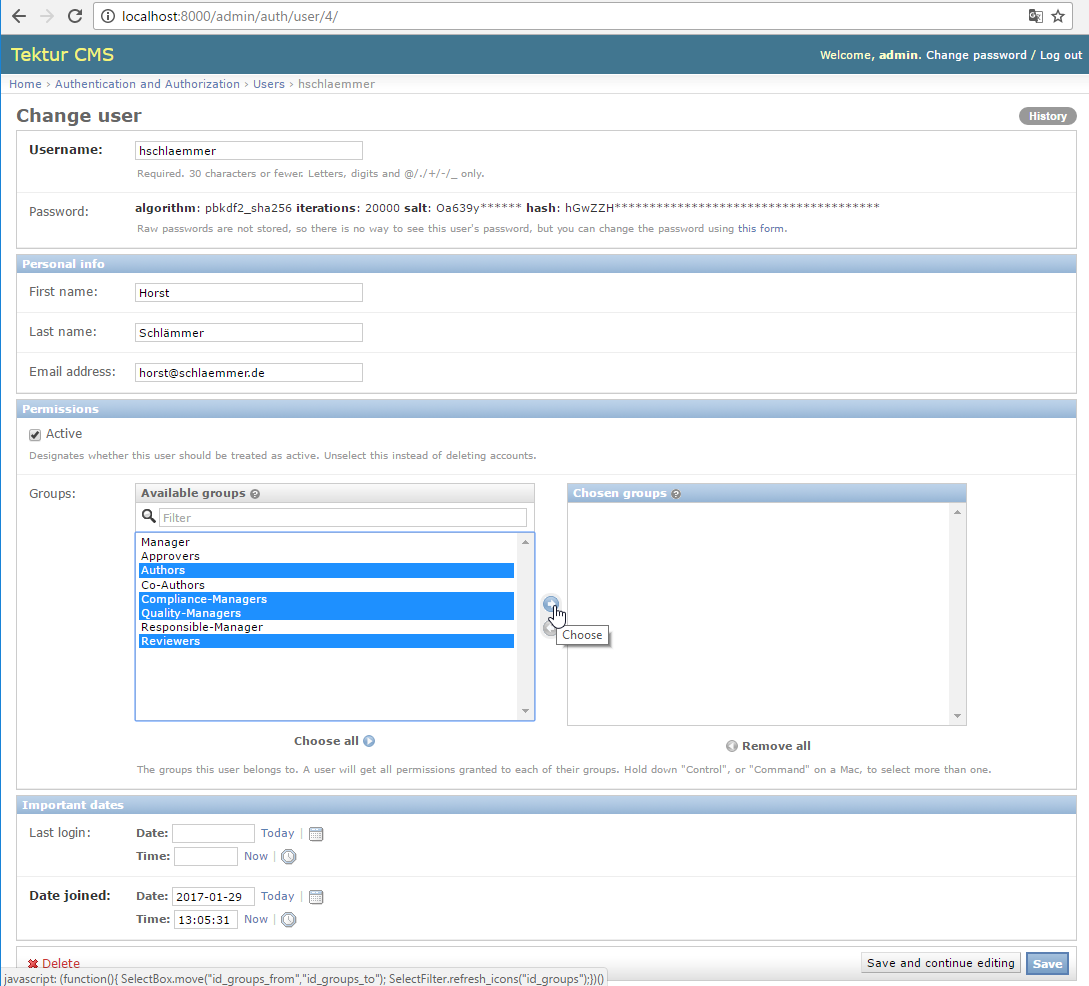Viewport: 1089px width, 986px height.
Task: Click the Choose arrow icon between group lists
Action: (550, 603)
